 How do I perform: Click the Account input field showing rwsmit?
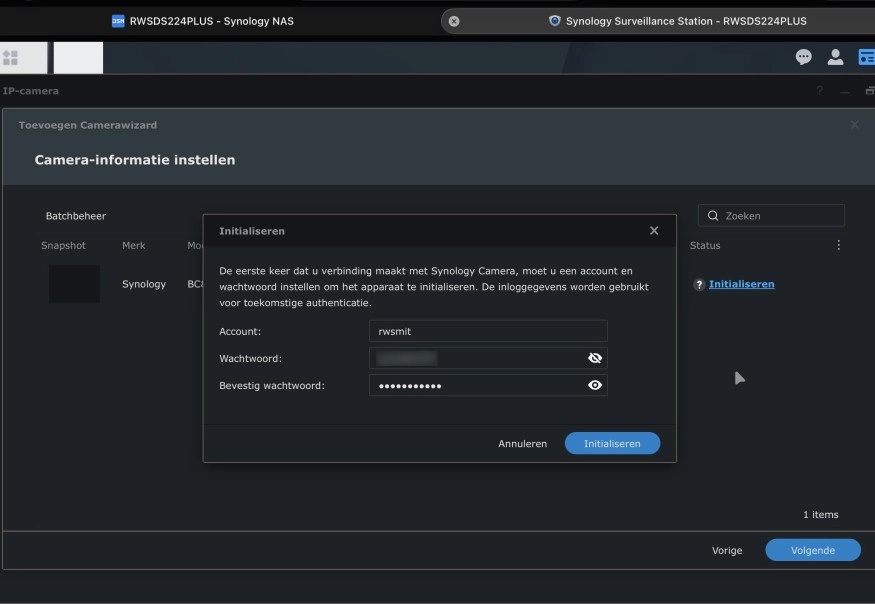[488, 330]
